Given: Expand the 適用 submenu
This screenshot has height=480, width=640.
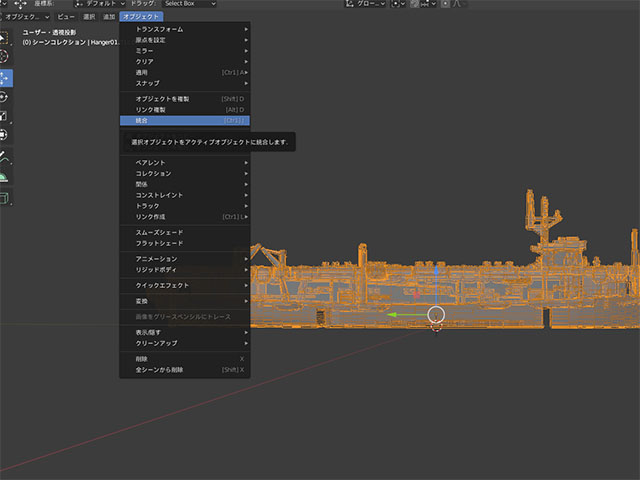Looking at the screenshot, I should coord(184,73).
